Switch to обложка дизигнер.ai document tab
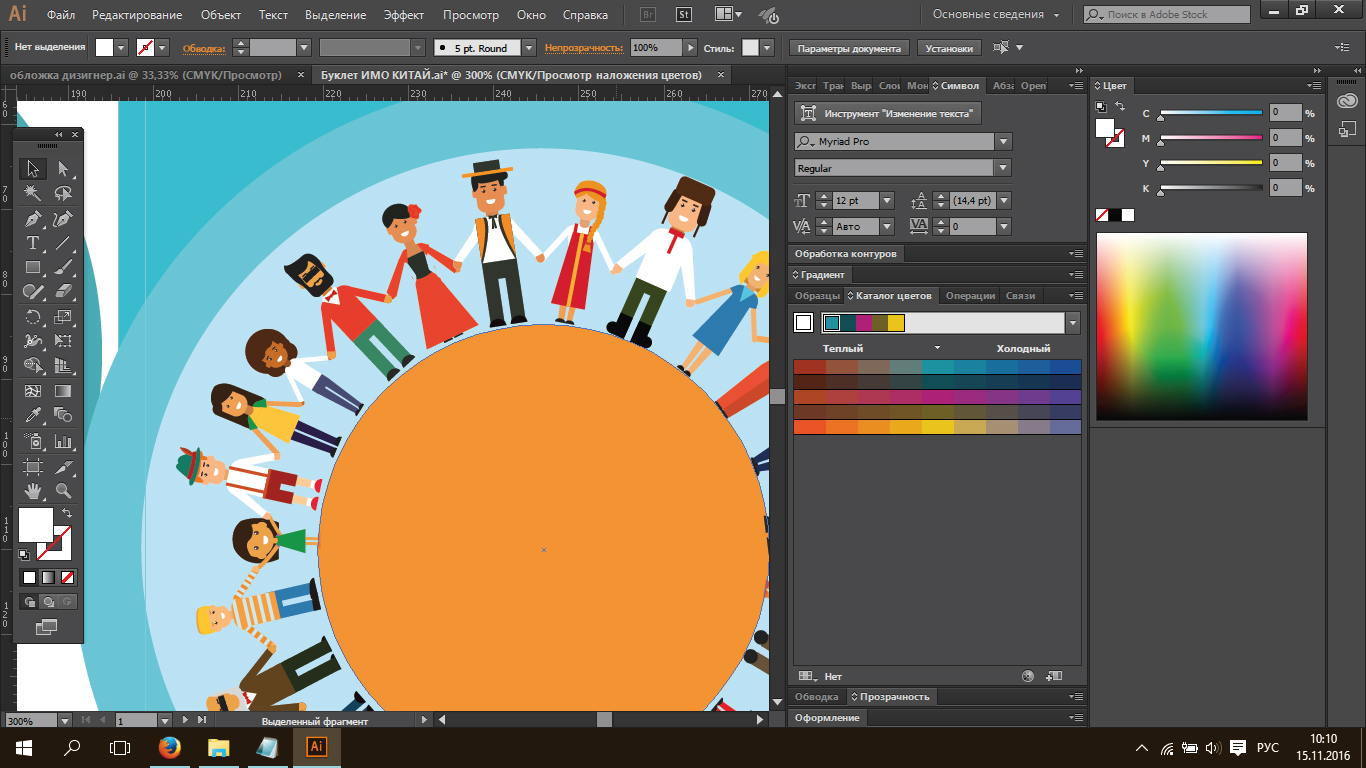The width and height of the screenshot is (1366, 768). [x=144, y=75]
